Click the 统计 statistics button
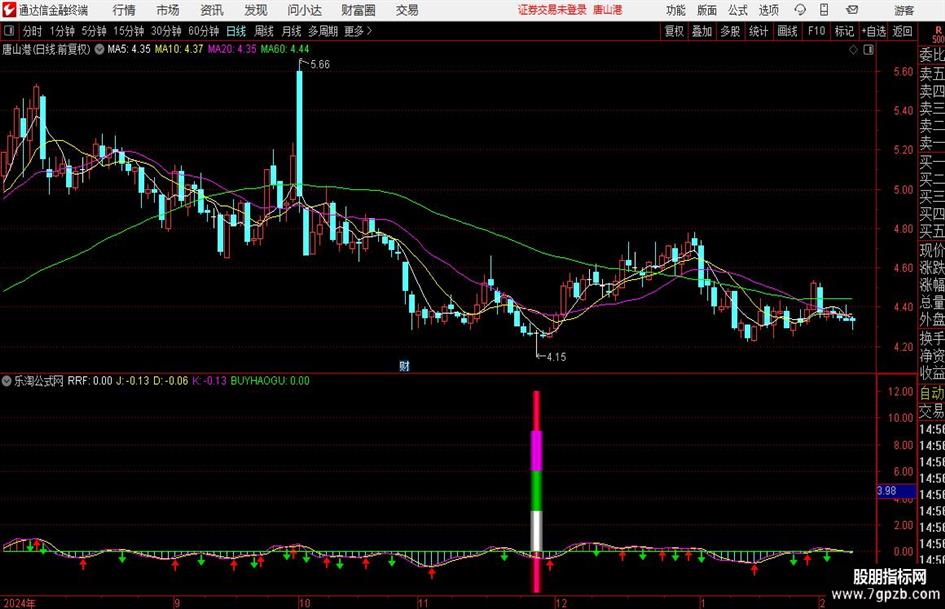The width and height of the screenshot is (945, 609). (758, 31)
